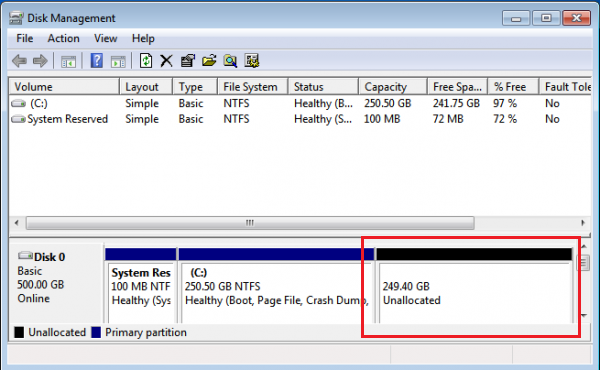
Task: Open the Help question mark icon
Action: pos(96,61)
